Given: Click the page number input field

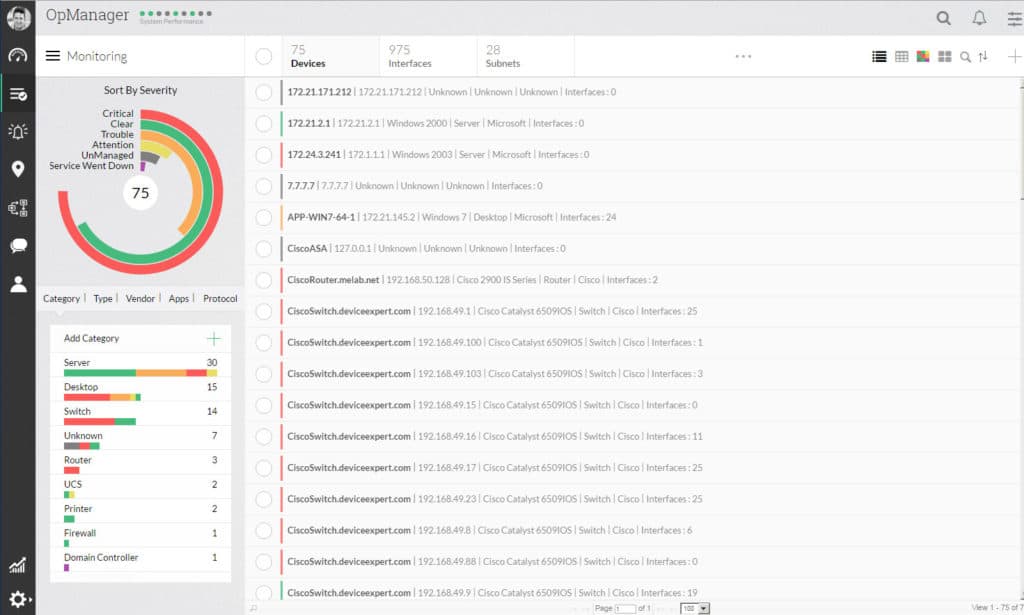Looking at the screenshot, I should click(624, 608).
